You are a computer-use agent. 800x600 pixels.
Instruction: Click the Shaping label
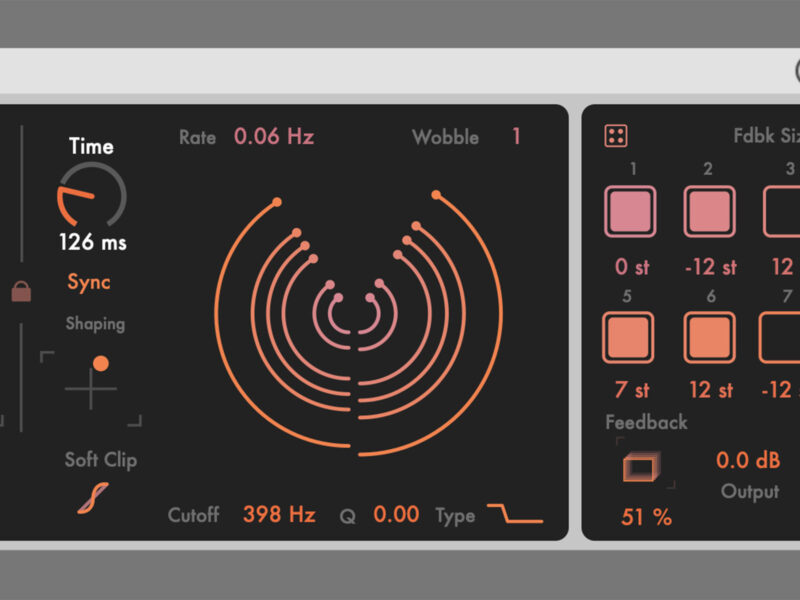(95, 324)
